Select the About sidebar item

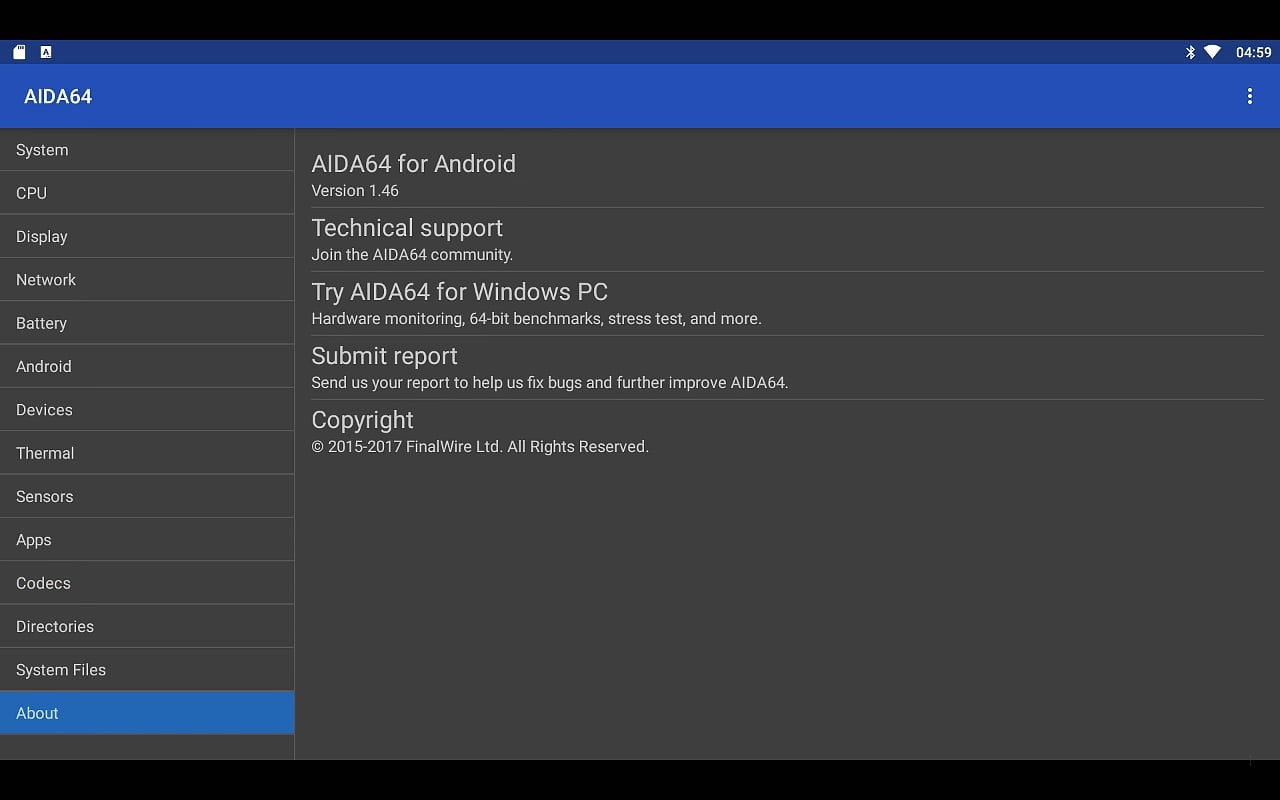(147, 713)
